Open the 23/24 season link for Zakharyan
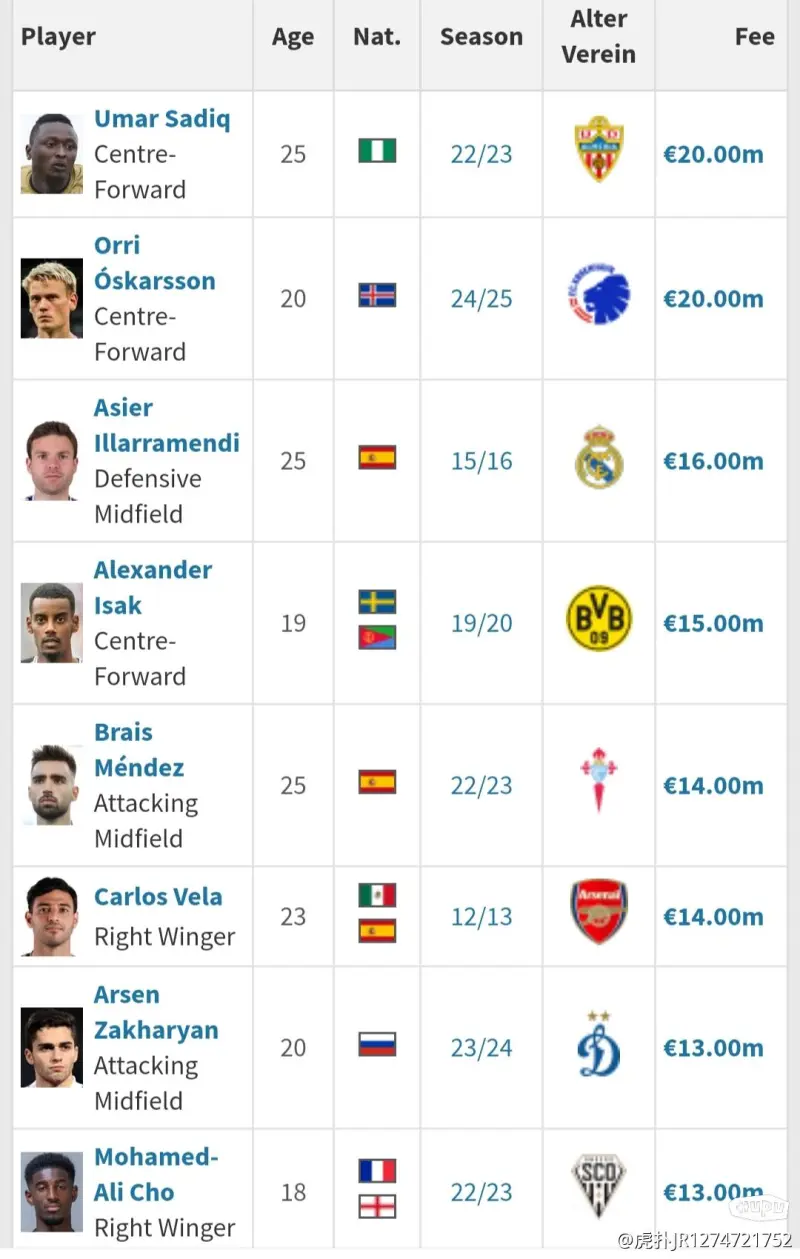800x1259 pixels. (x=481, y=1048)
